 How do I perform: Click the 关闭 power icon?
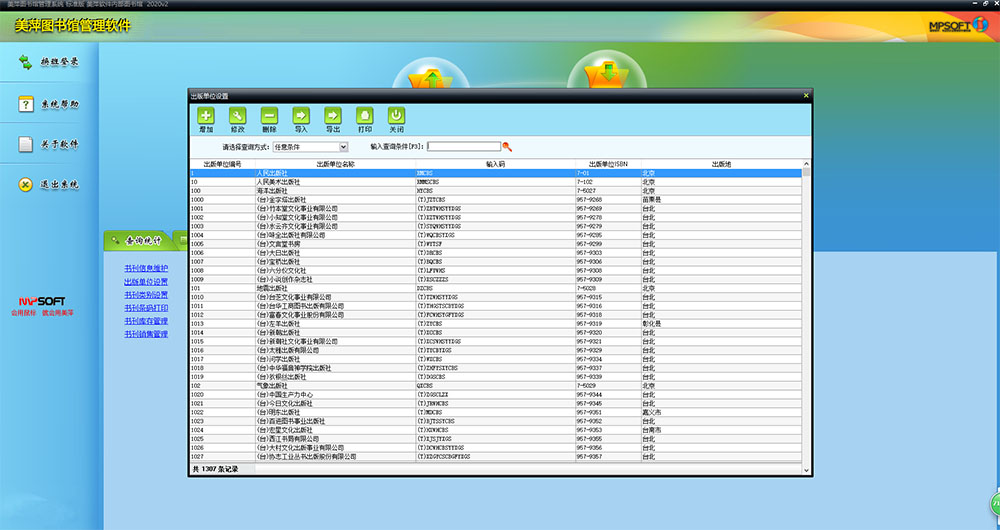point(396,116)
